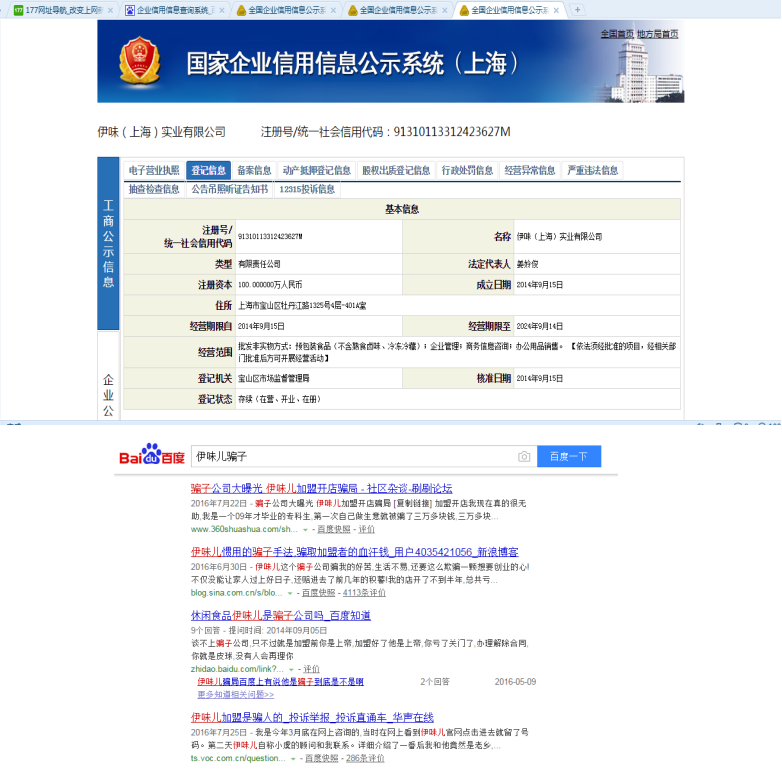Open 百度快照 for blog.sina.com.cn result

[x=318, y=592]
